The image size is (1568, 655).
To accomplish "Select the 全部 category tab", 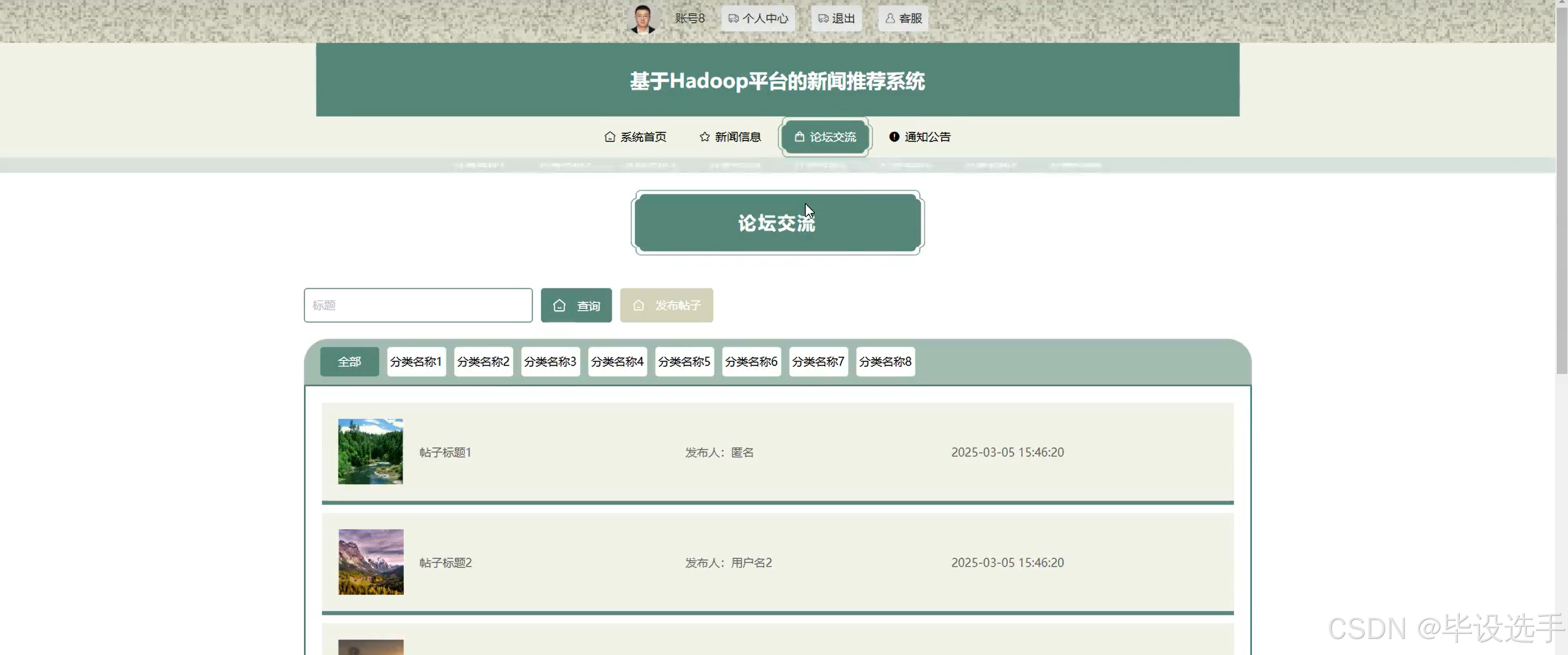I will coord(350,362).
